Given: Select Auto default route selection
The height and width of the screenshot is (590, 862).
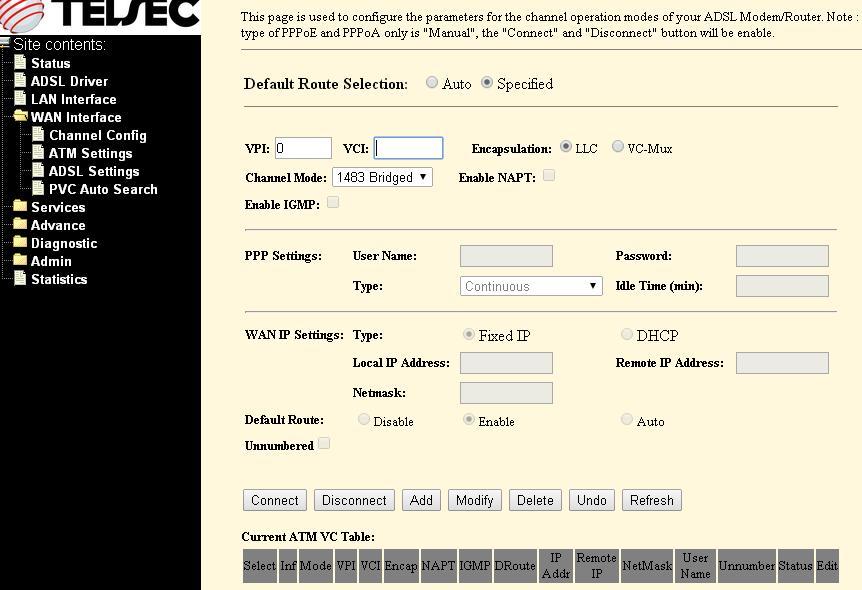Looking at the screenshot, I should [x=432, y=82].
